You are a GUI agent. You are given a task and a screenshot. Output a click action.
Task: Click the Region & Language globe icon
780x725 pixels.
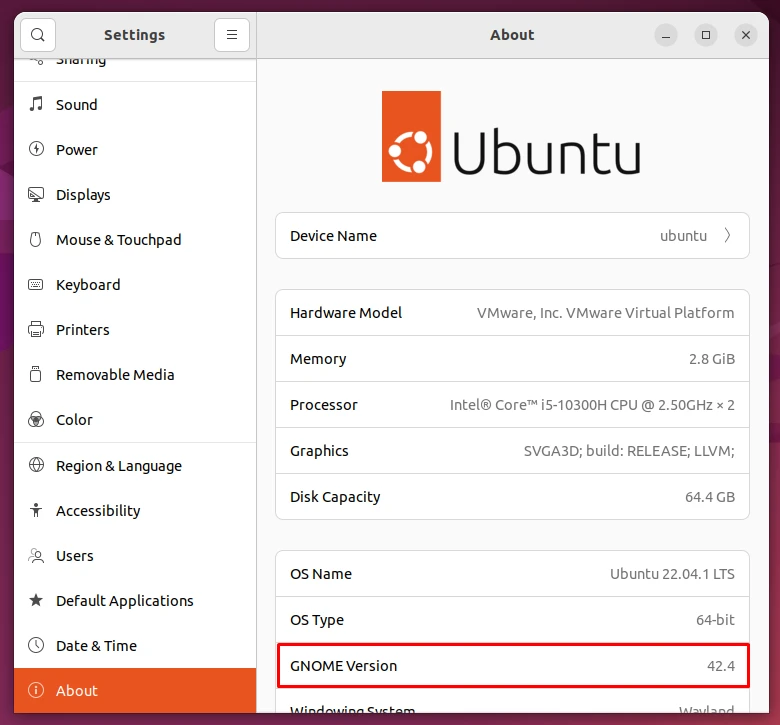click(x=36, y=465)
